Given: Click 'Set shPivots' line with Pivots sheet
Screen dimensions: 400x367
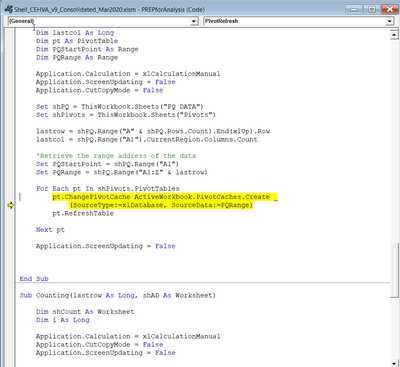Looking at the screenshot, I should [126, 115].
